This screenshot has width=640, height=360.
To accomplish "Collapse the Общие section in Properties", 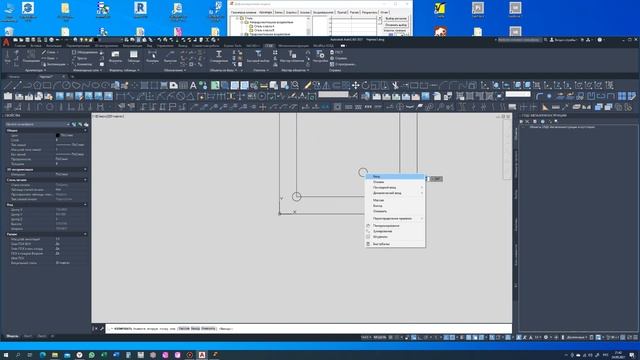I will tap(85, 131).
